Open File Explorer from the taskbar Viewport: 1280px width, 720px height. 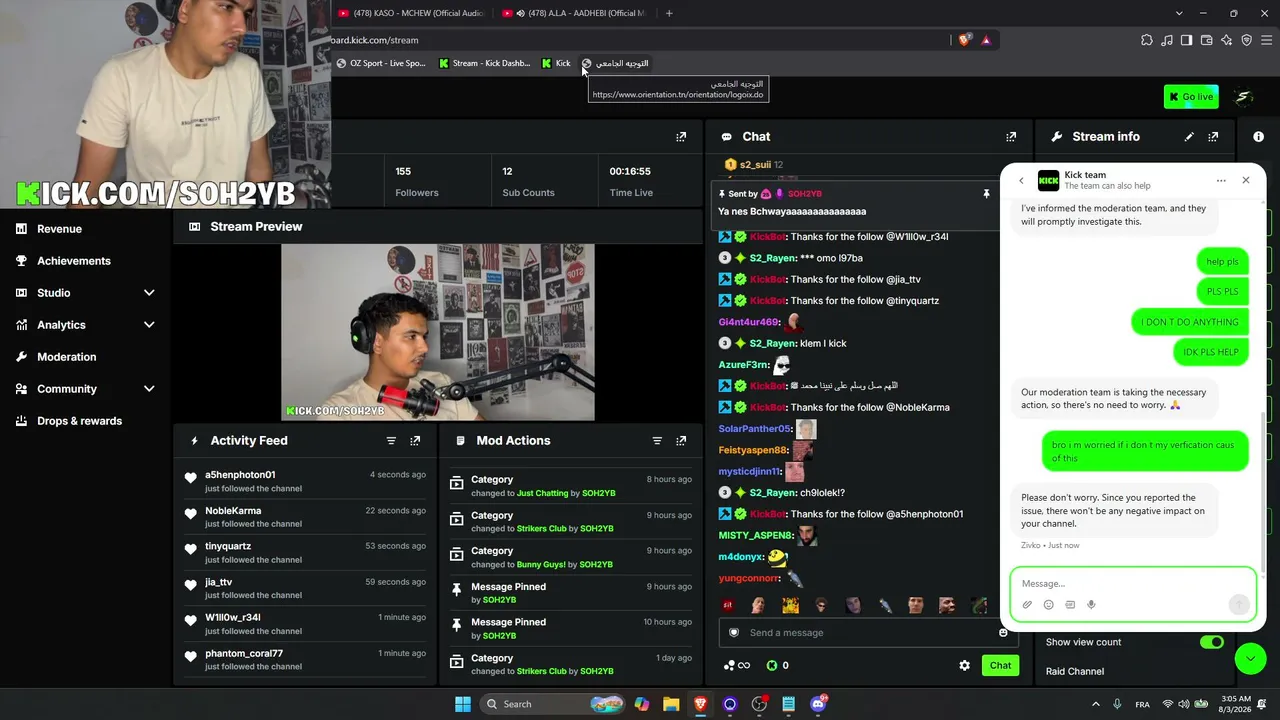point(671,704)
